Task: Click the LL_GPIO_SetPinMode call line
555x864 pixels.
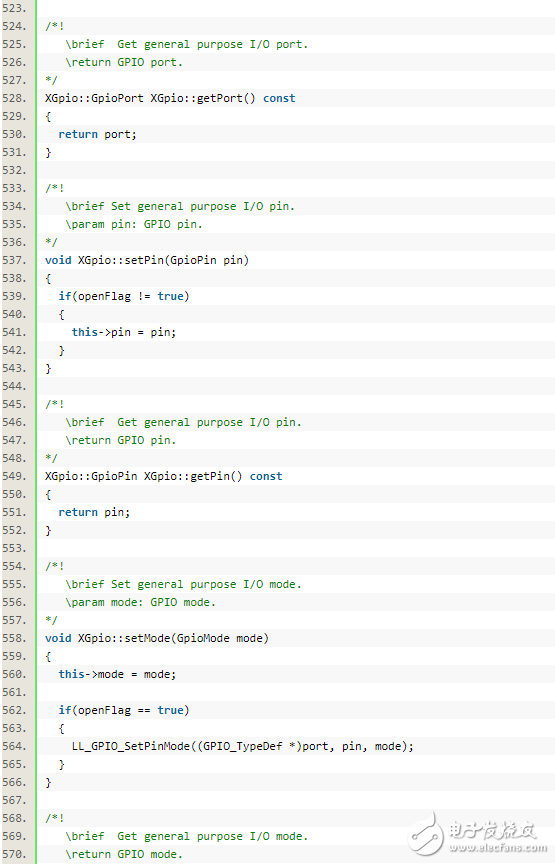Action: [243, 747]
